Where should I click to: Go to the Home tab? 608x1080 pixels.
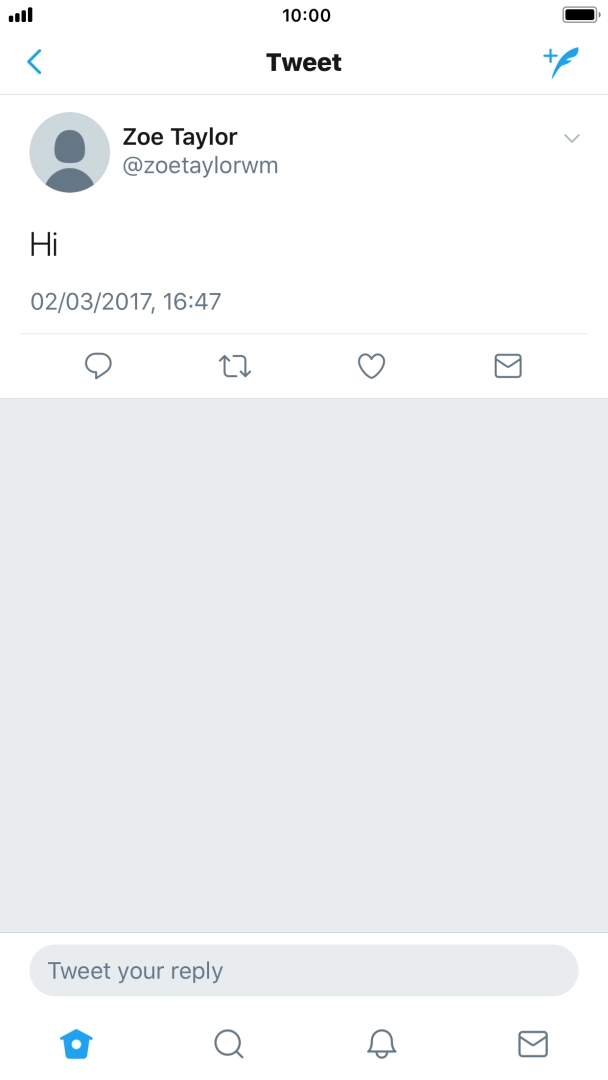[x=76, y=1044]
